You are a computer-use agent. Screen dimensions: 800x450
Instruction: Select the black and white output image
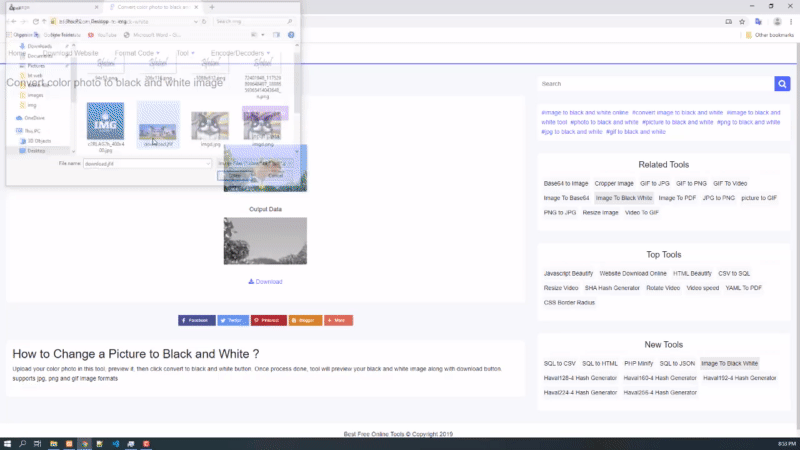pyautogui.click(x=265, y=241)
